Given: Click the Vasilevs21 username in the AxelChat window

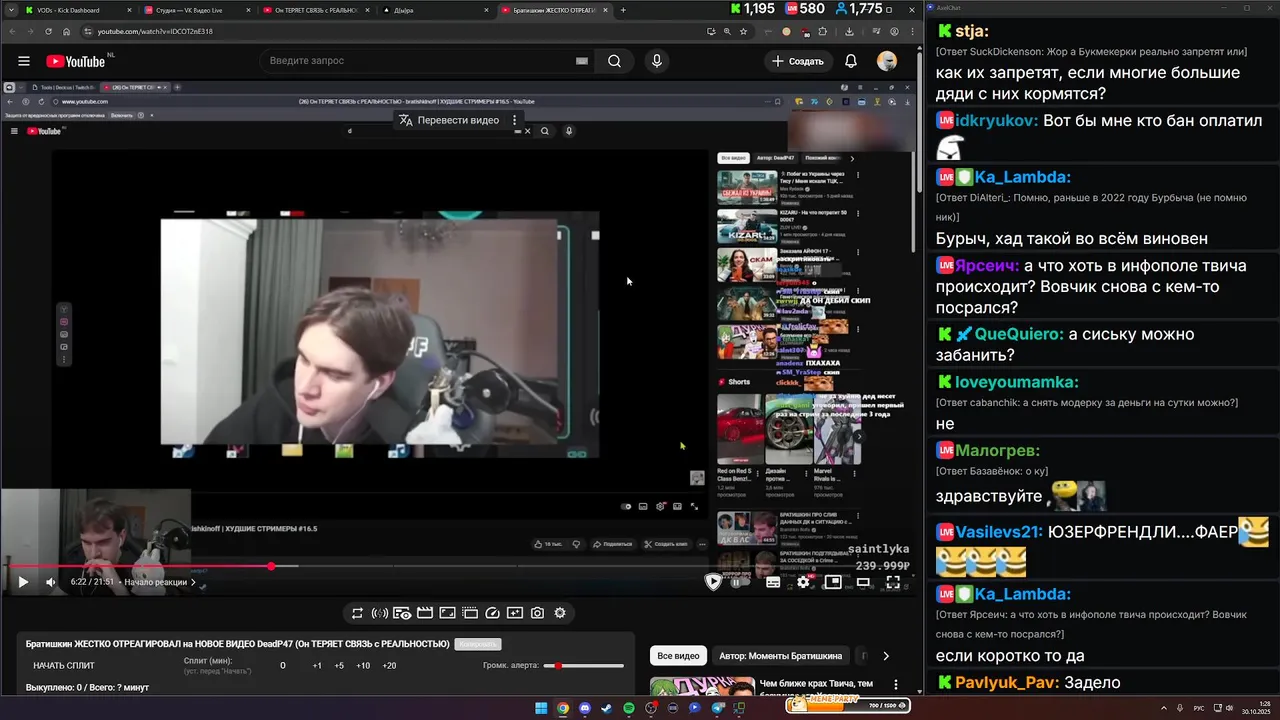Looking at the screenshot, I should tap(999, 531).
